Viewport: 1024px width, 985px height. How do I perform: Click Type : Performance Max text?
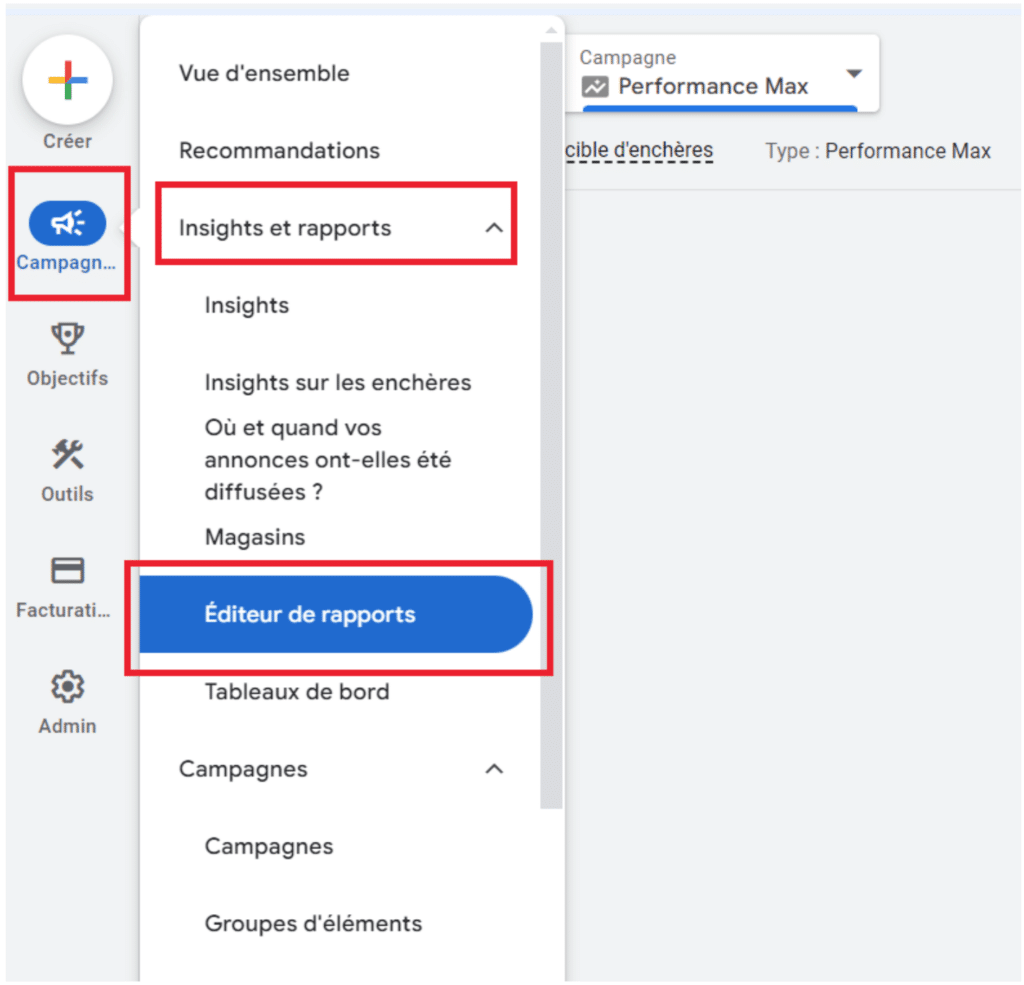tap(878, 151)
